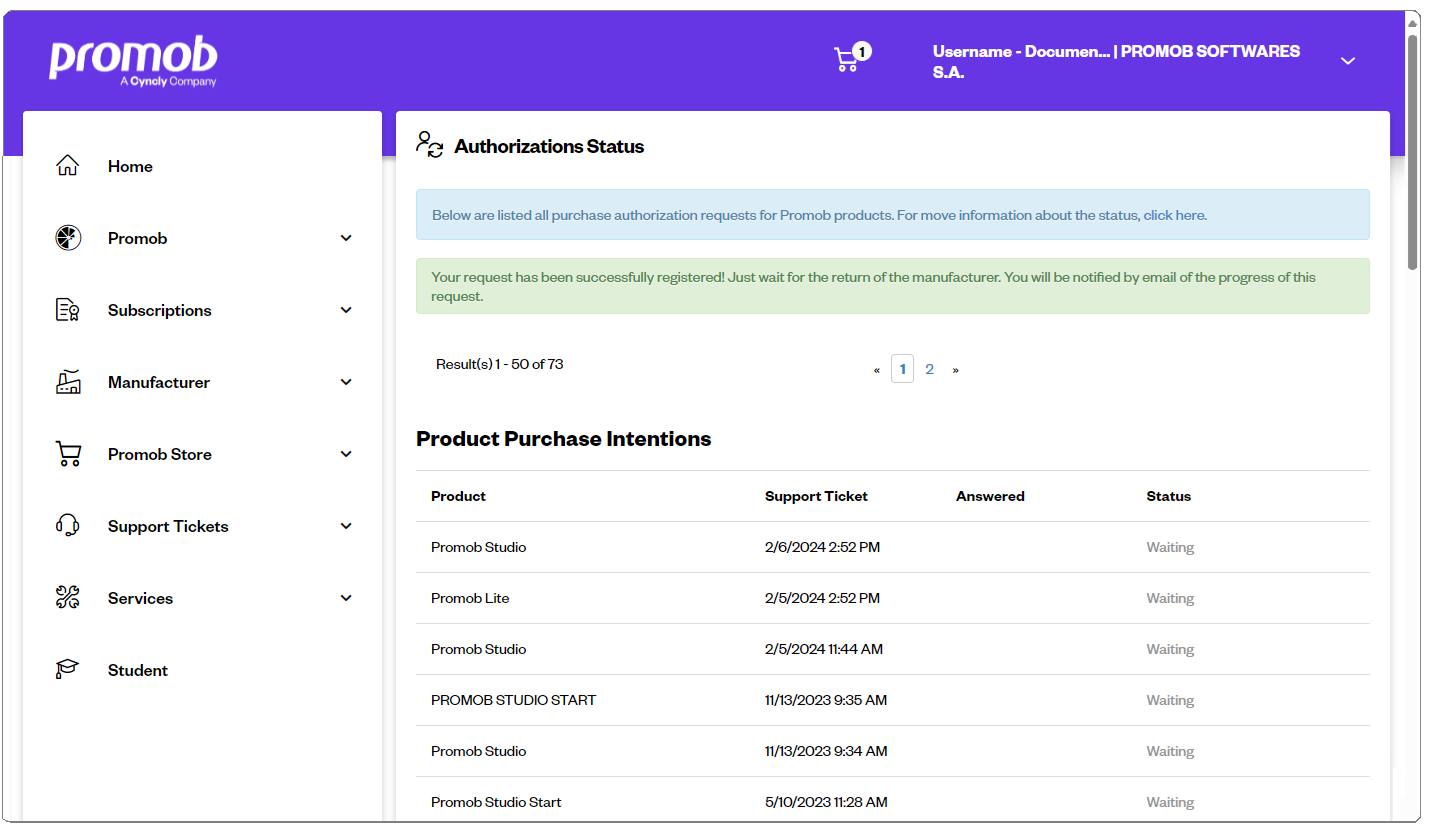Viewport: 1442px width, 835px height.
Task: Expand the Promob Store menu chevron
Action: [346, 454]
